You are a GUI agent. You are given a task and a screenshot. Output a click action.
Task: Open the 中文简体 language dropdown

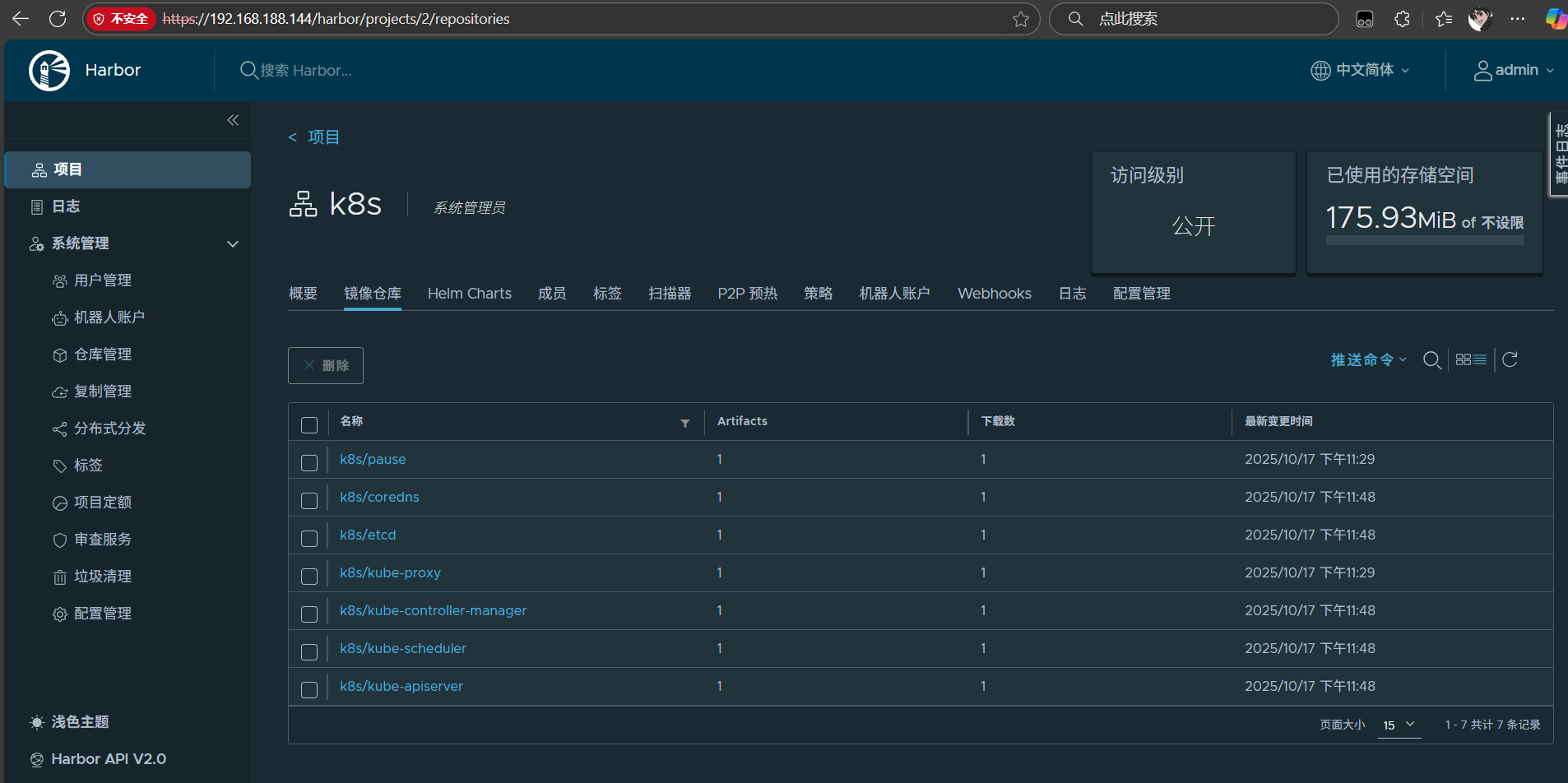pyautogui.click(x=1360, y=70)
